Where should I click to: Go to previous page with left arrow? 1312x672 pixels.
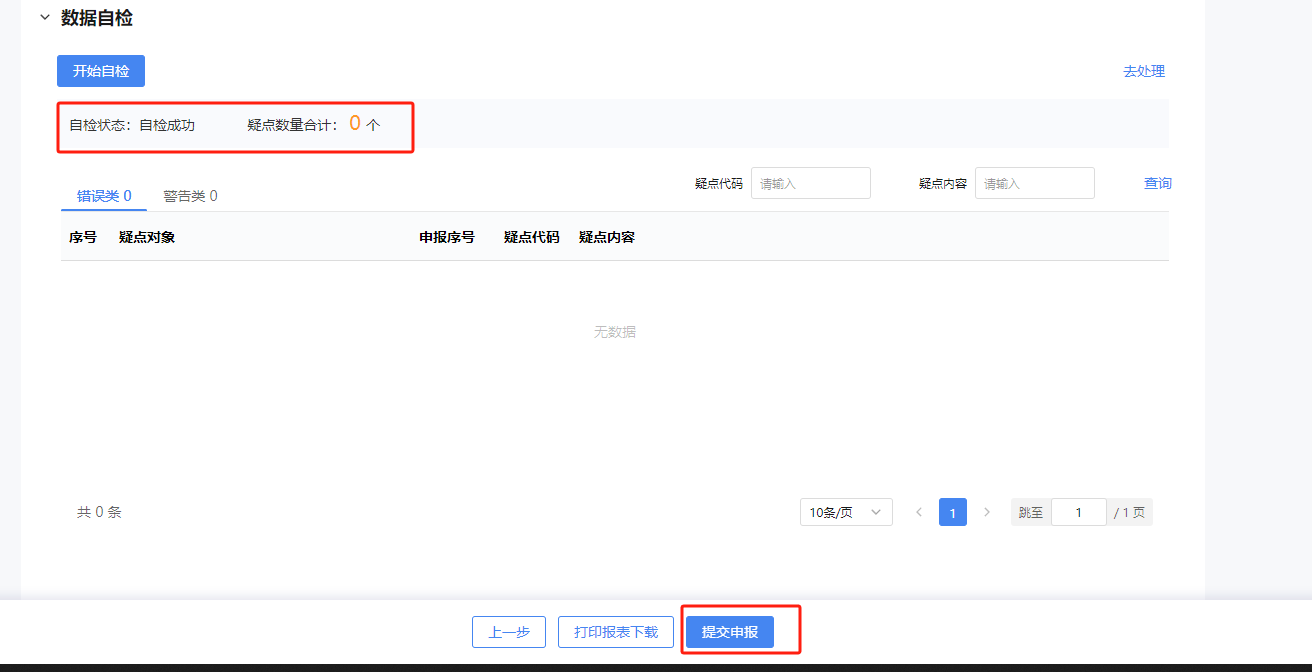click(919, 512)
